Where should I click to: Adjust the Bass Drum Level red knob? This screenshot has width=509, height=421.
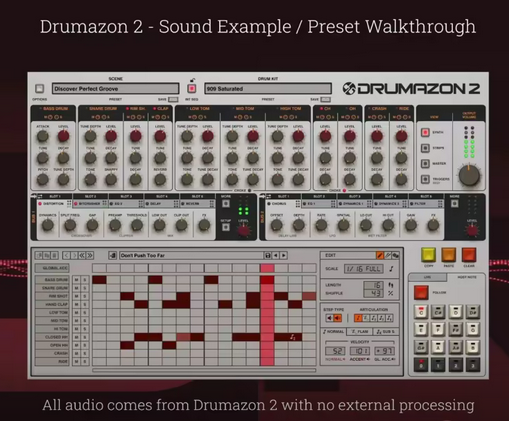(x=63, y=136)
